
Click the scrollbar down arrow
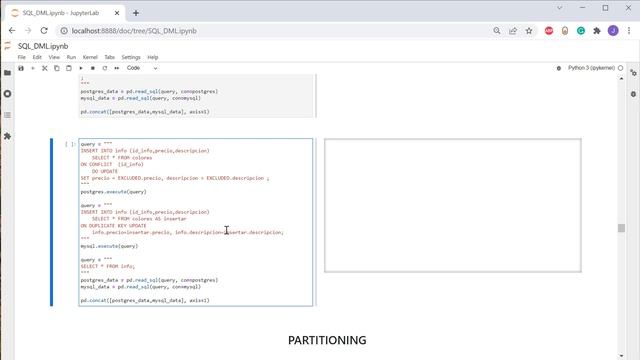pyautogui.click(x=621, y=356)
